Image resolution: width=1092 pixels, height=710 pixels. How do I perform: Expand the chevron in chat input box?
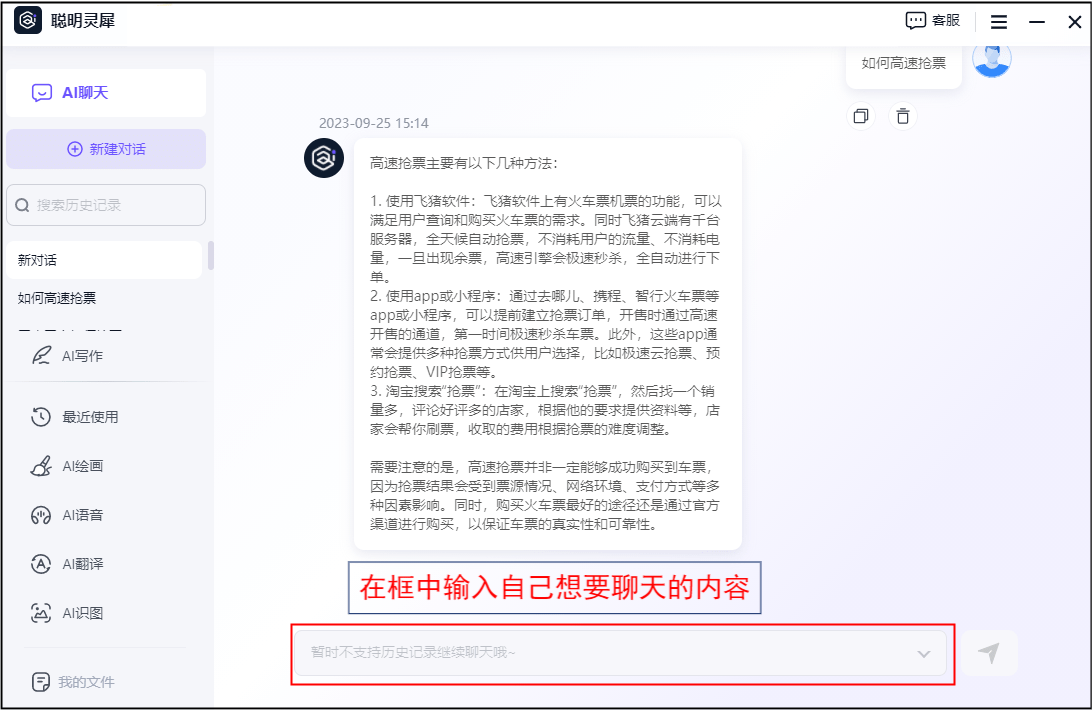923,654
